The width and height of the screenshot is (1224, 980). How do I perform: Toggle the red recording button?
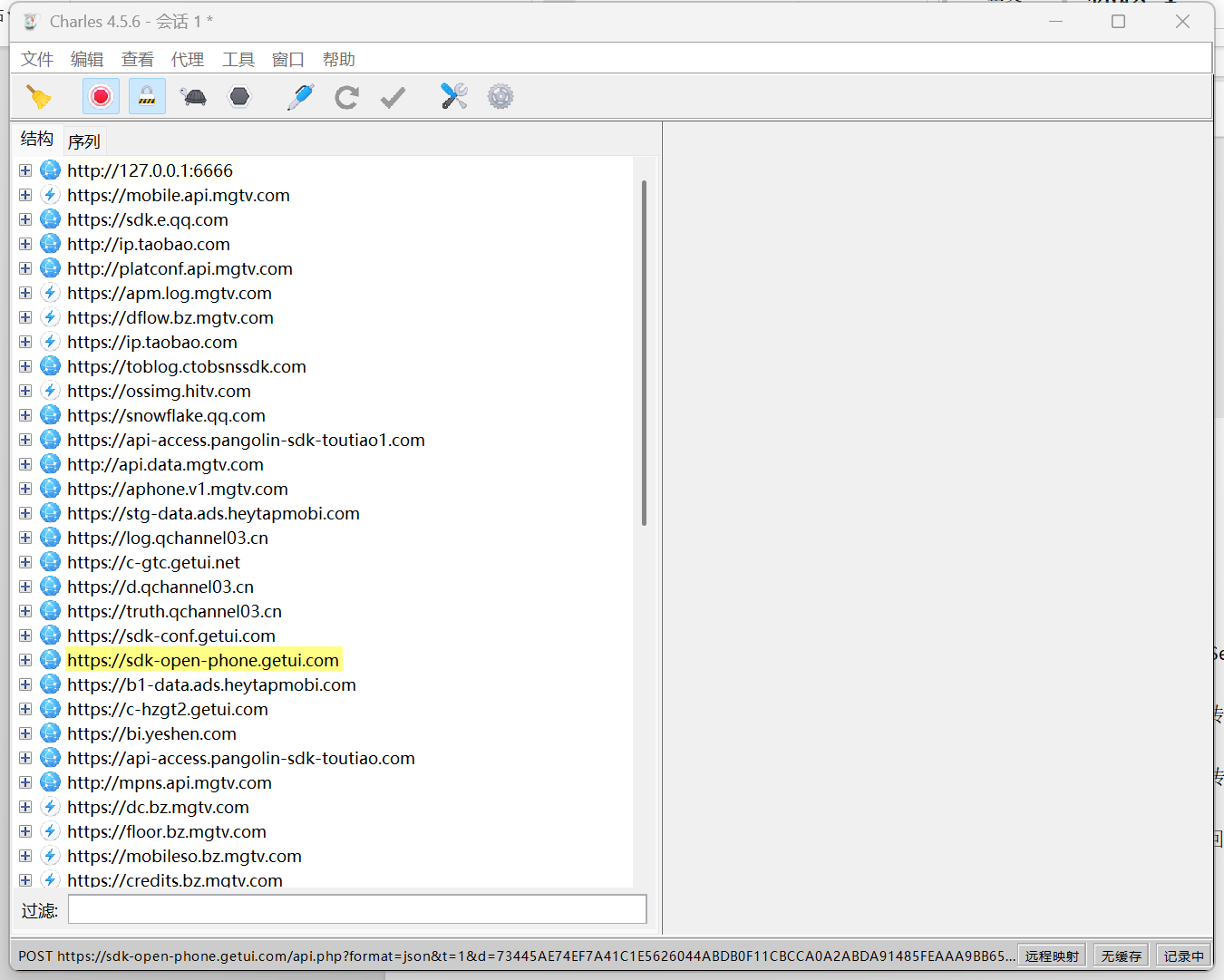(101, 96)
